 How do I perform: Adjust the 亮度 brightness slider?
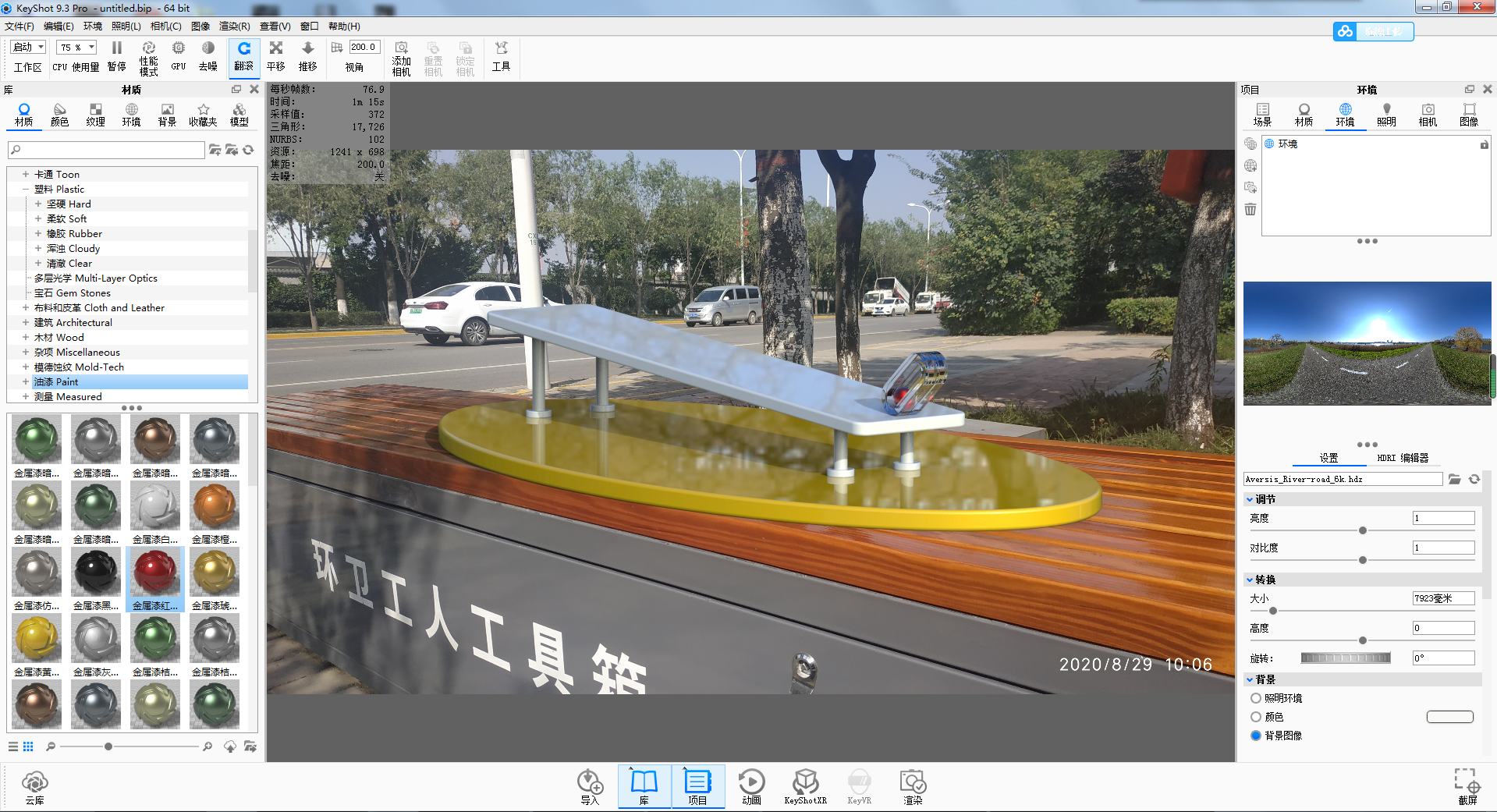pos(1362,530)
